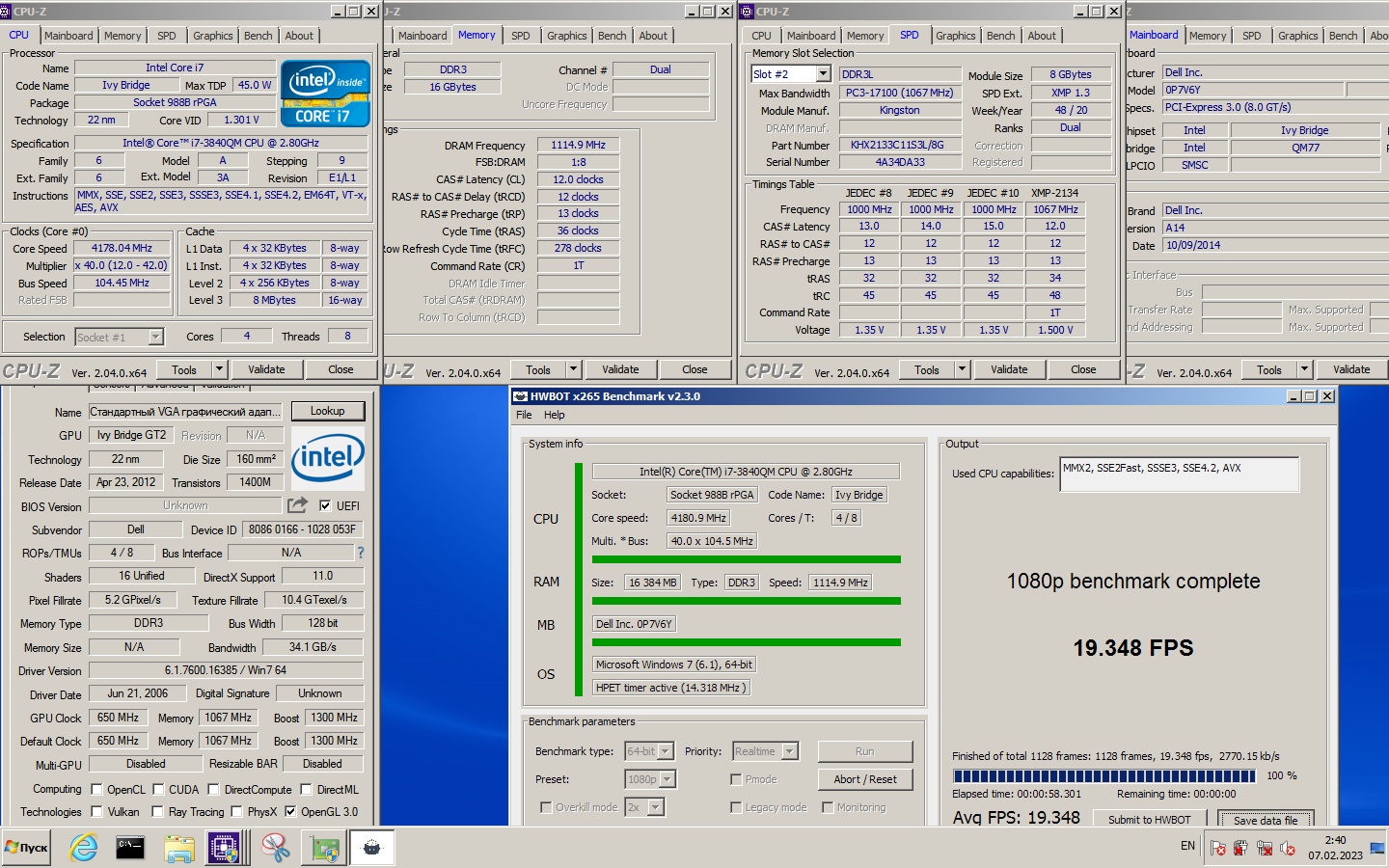Switch to Graphics tab in the Memory window

pyautogui.click(x=567, y=36)
